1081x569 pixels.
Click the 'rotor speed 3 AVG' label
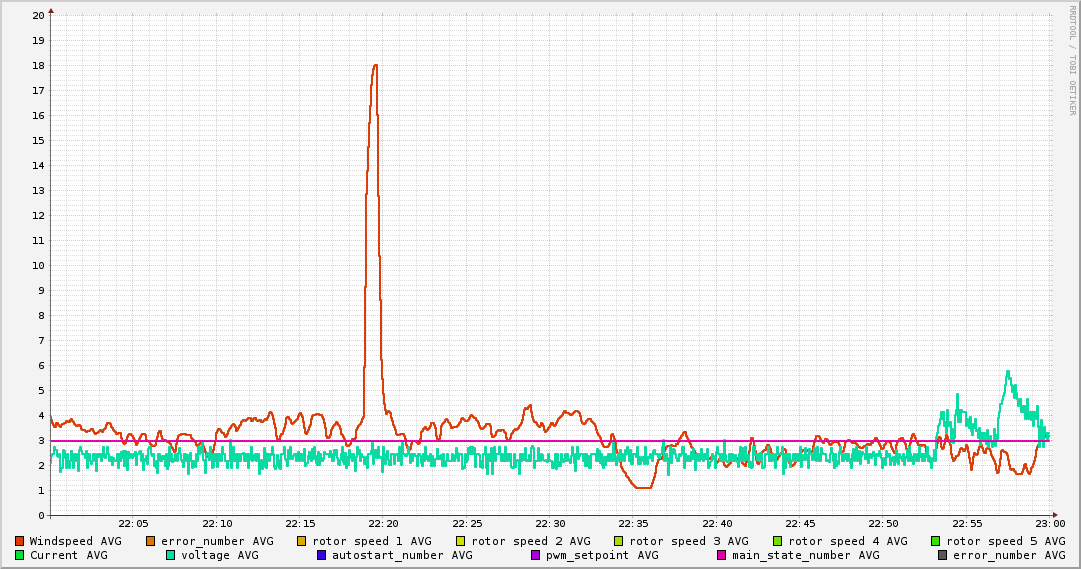point(689,541)
